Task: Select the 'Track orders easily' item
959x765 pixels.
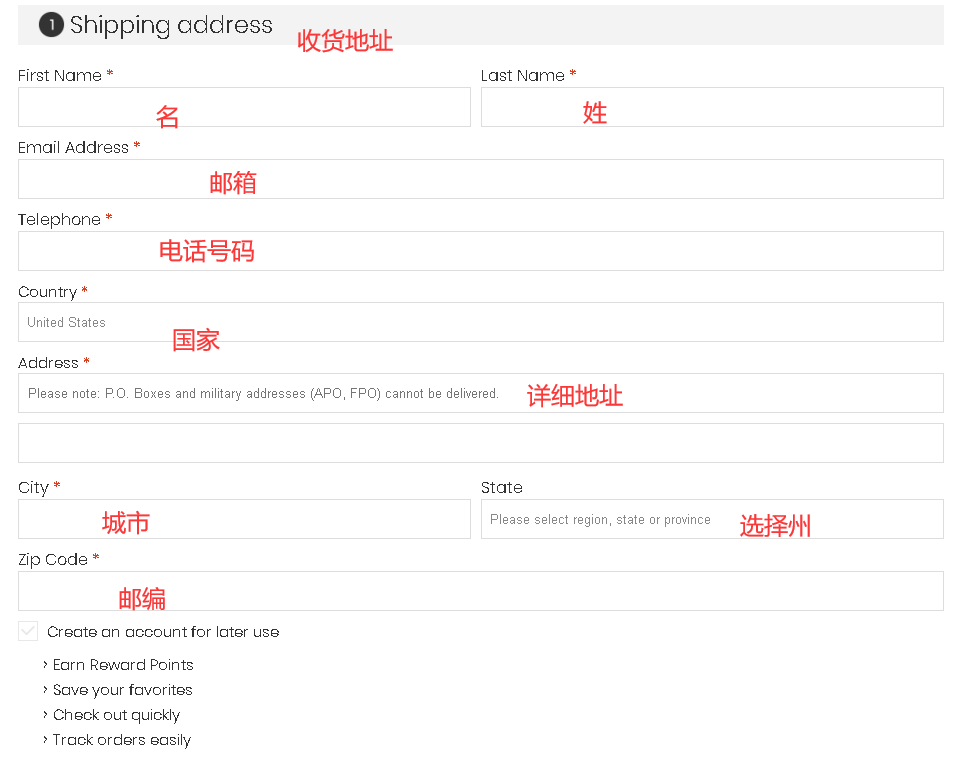Action: click(121, 740)
